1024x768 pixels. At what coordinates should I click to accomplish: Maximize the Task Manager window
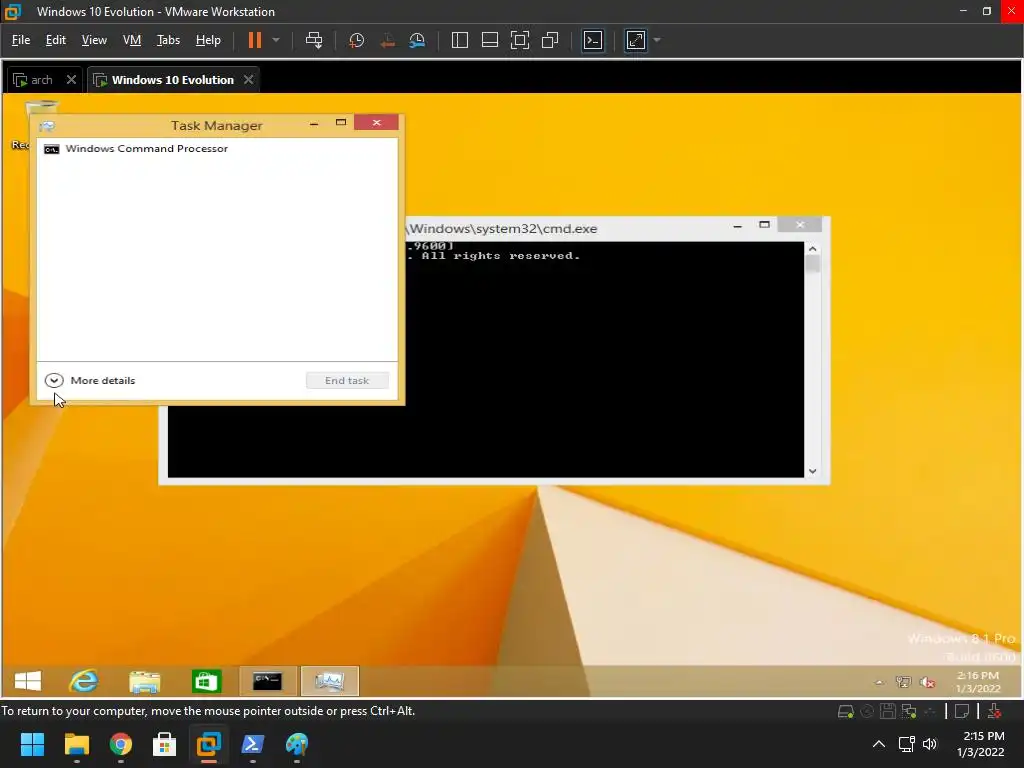click(x=340, y=123)
